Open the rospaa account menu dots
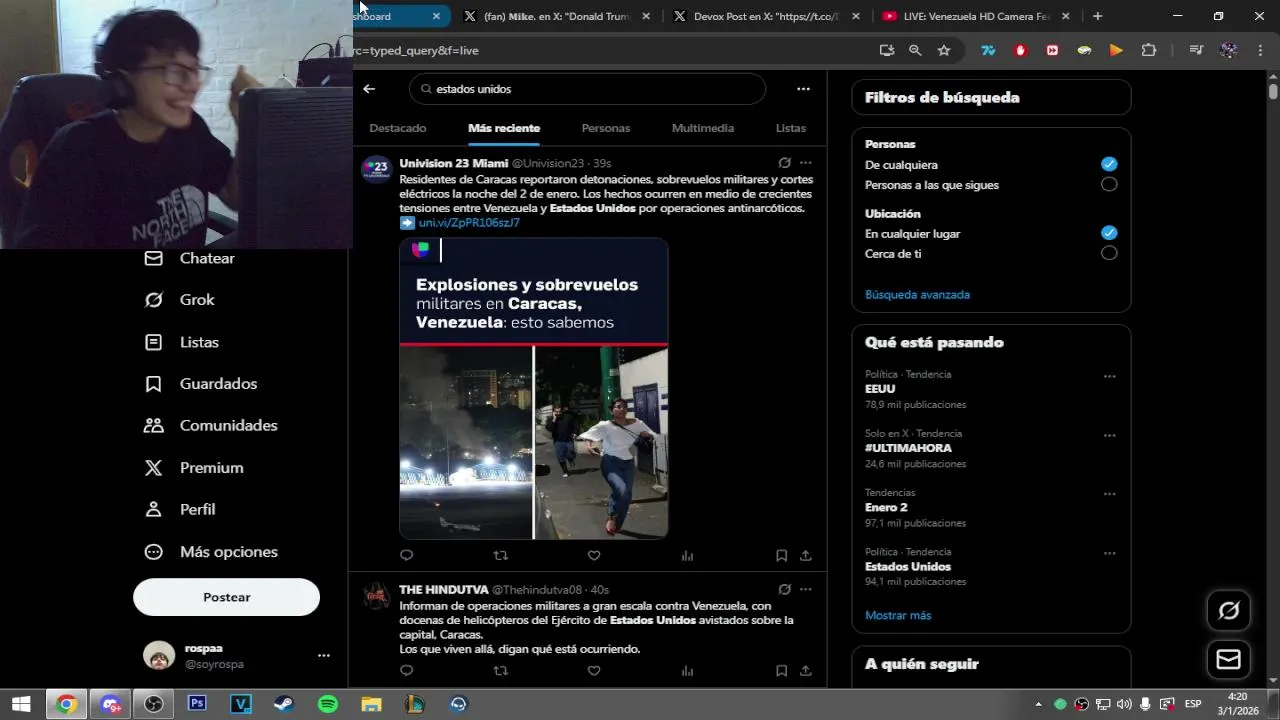 click(x=323, y=655)
